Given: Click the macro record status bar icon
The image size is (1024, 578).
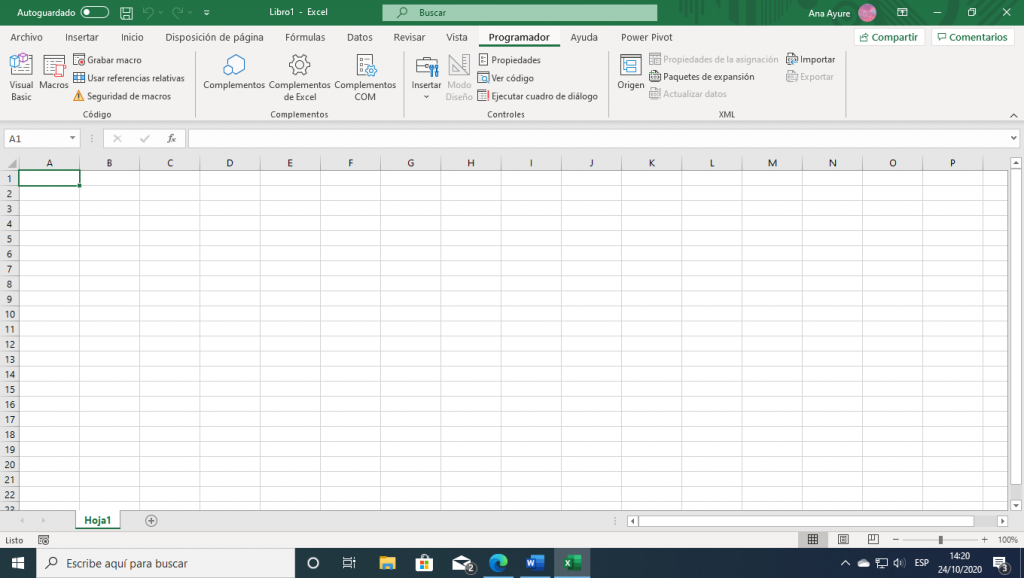Looking at the screenshot, I should (x=44, y=540).
